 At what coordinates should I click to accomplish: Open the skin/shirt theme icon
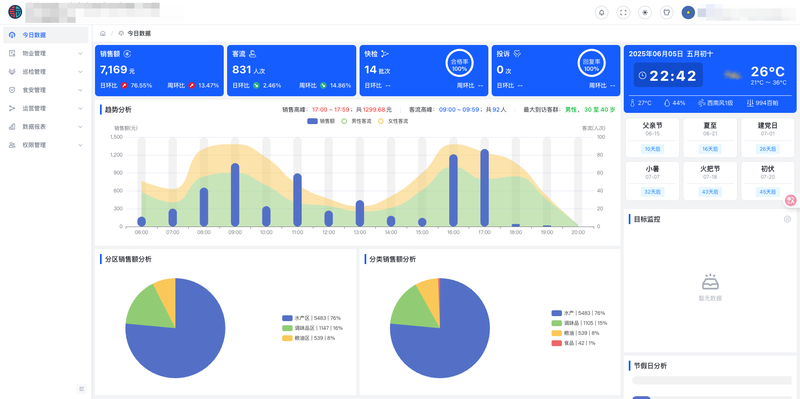[666, 13]
